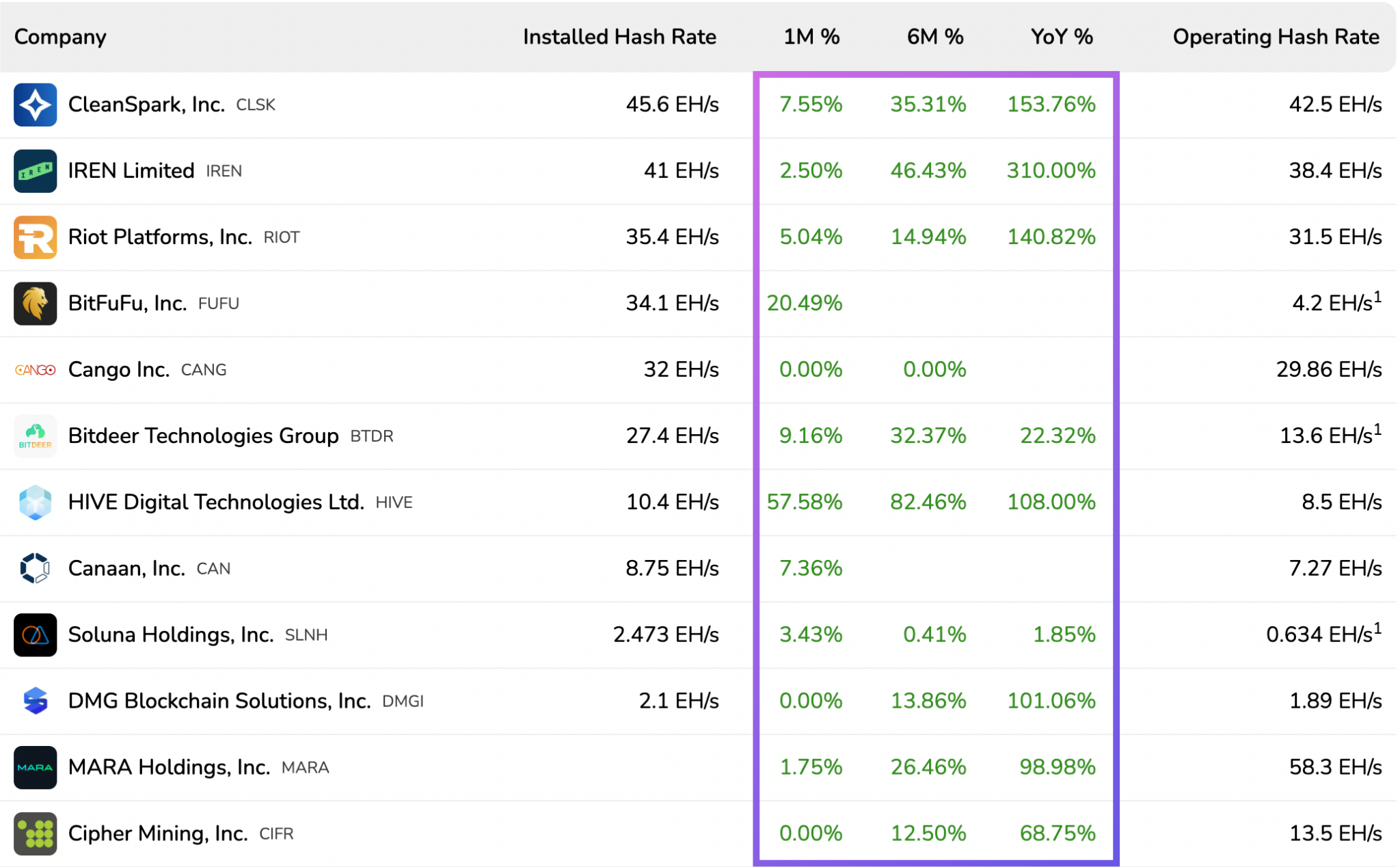Sort by the Company column header
This screenshot has height=867, width=1400.
tap(60, 37)
